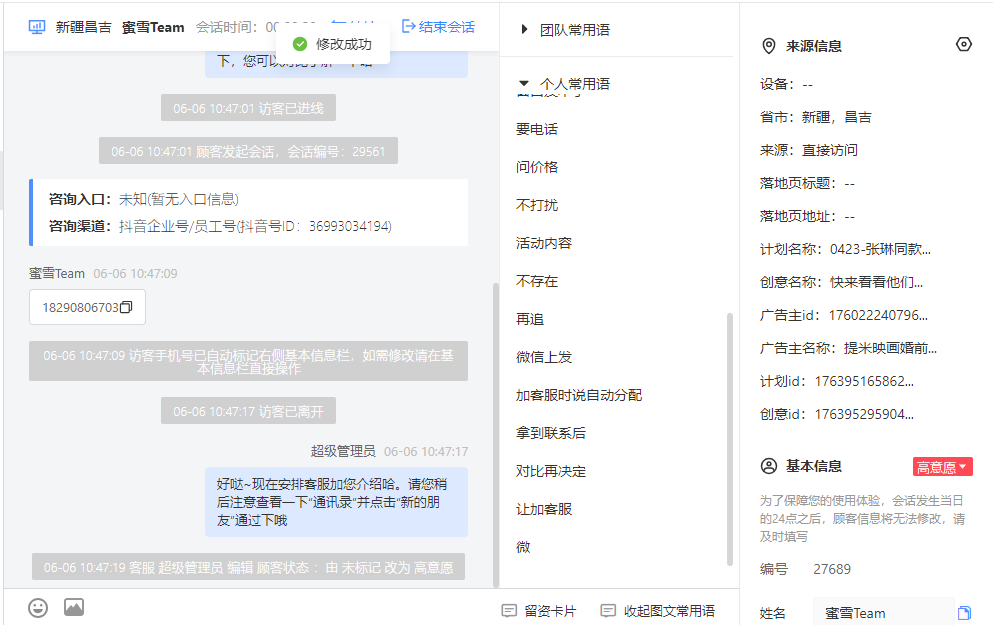This screenshot has height=625, width=993.
Task: Click the 姓名 input field with 蜜雪Team
Action: click(883, 613)
